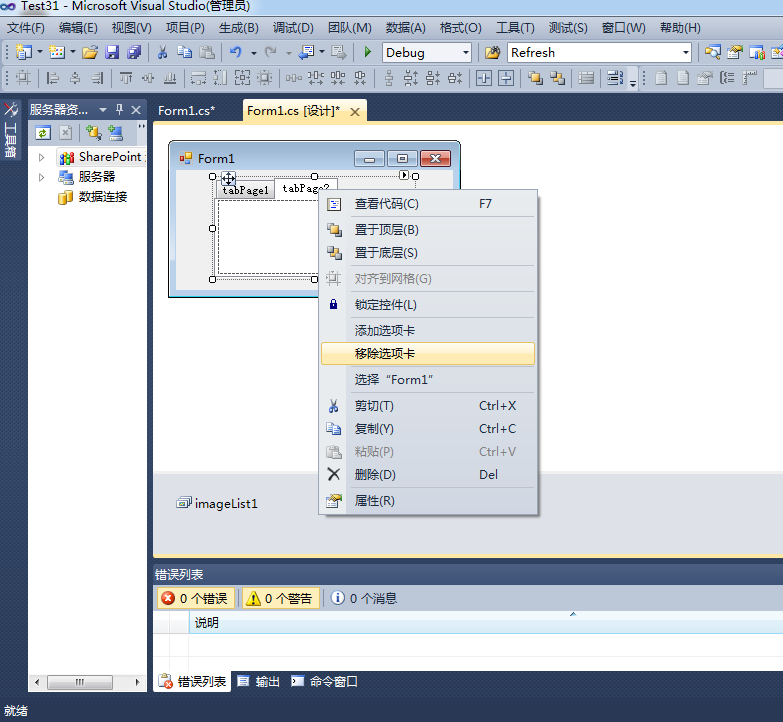Click Center Vertically layout icon

[505, 78]
